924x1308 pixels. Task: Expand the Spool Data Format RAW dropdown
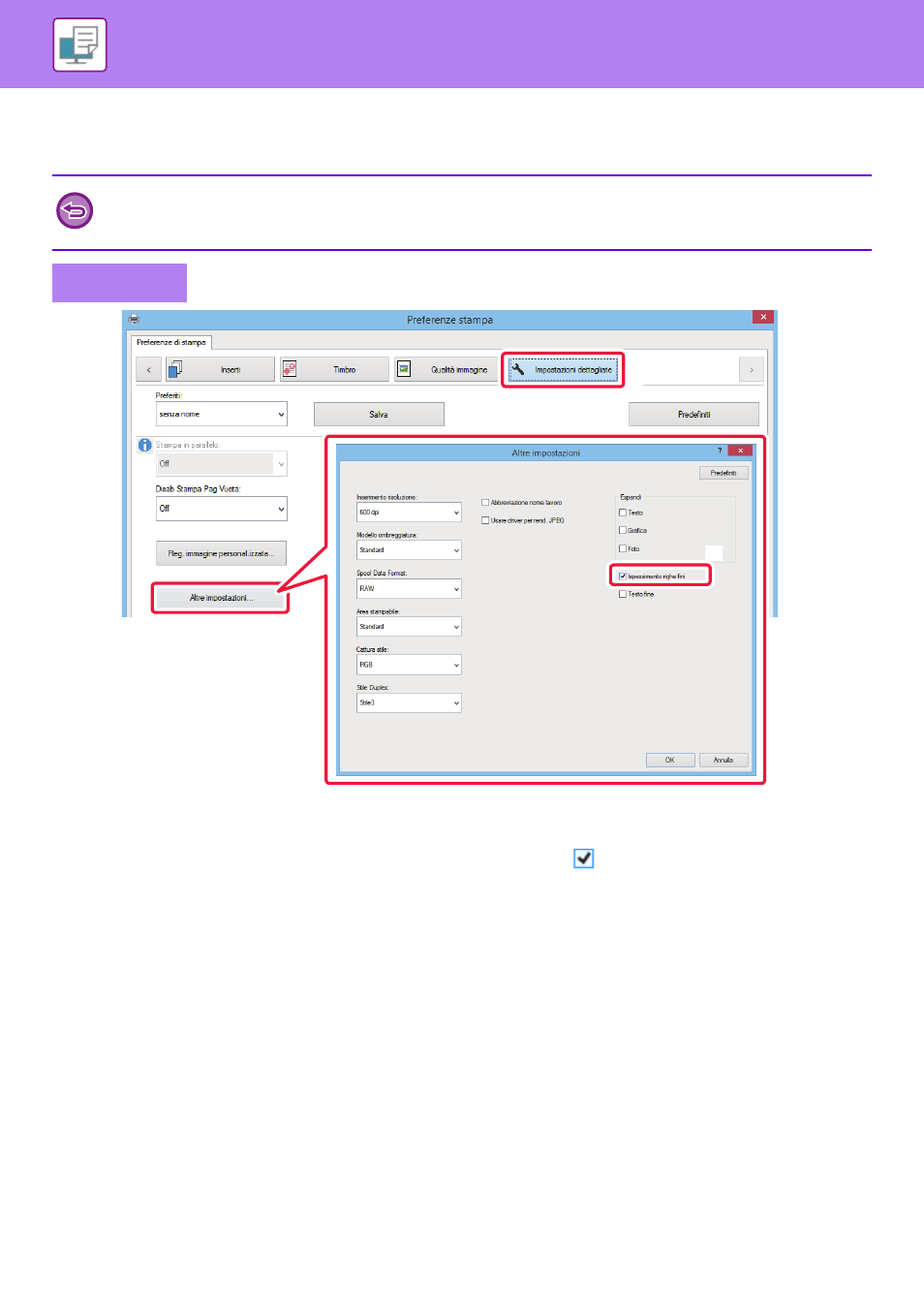(x=409, y=589)
